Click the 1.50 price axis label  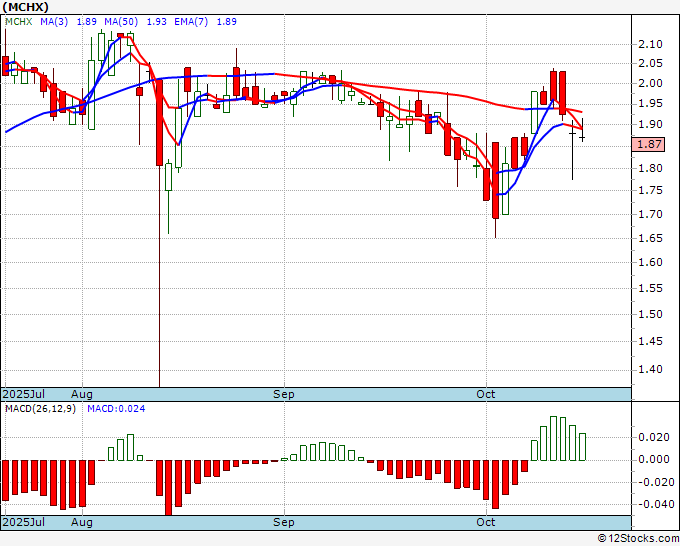tap(651, 314)
